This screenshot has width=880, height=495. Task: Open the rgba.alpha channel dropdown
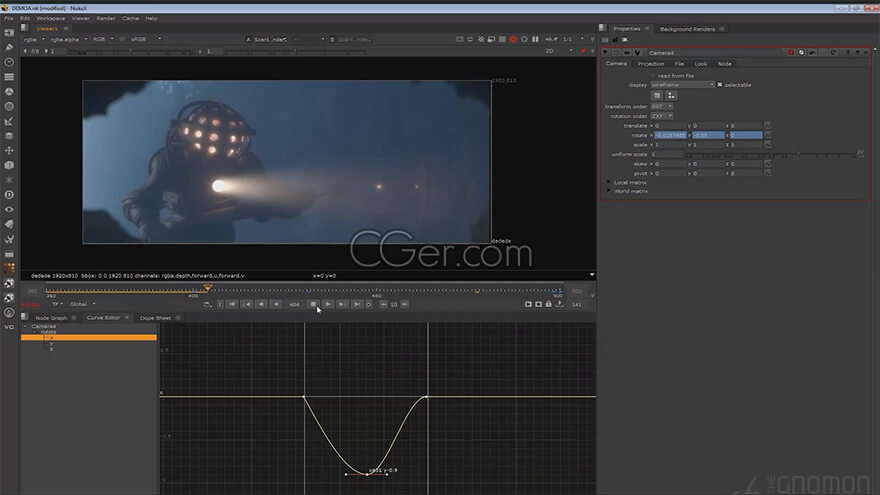[x=68, y=39]
